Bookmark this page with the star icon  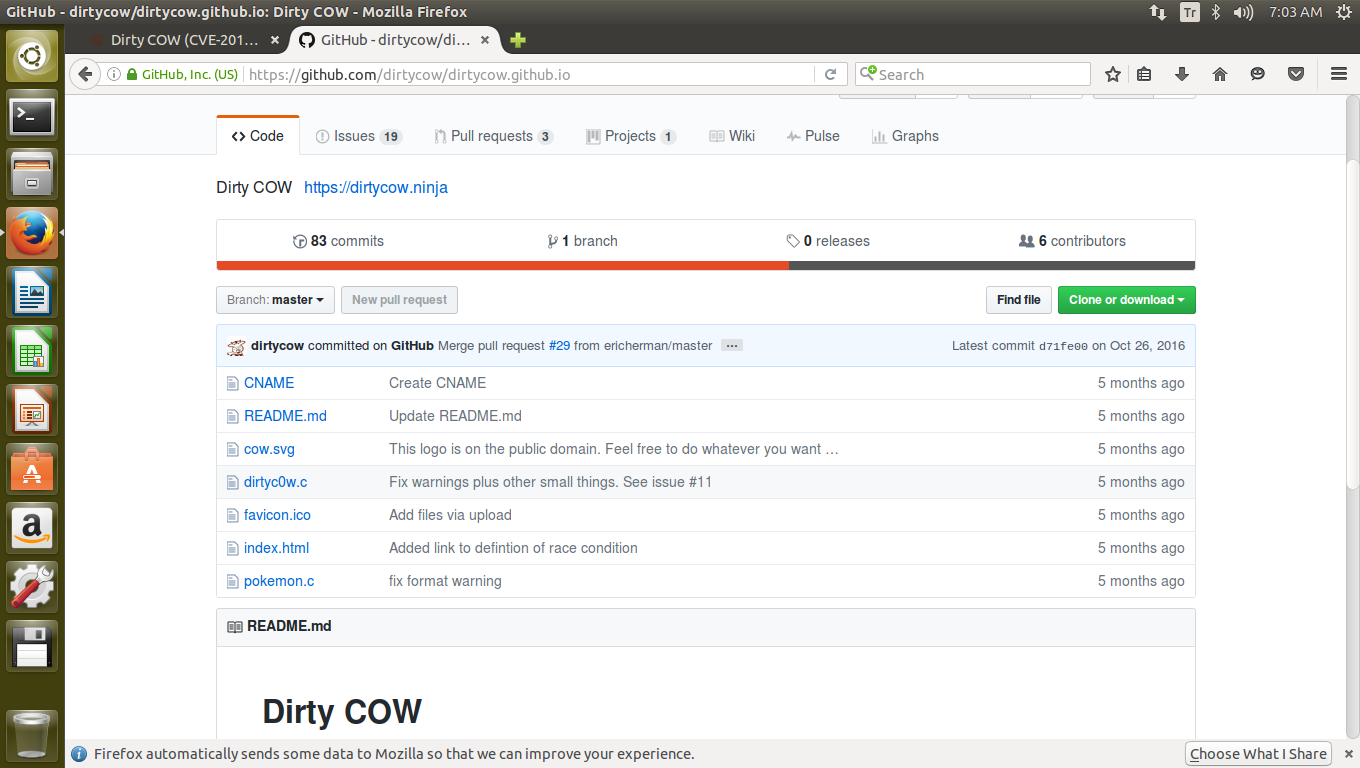tap(1112, 74)
